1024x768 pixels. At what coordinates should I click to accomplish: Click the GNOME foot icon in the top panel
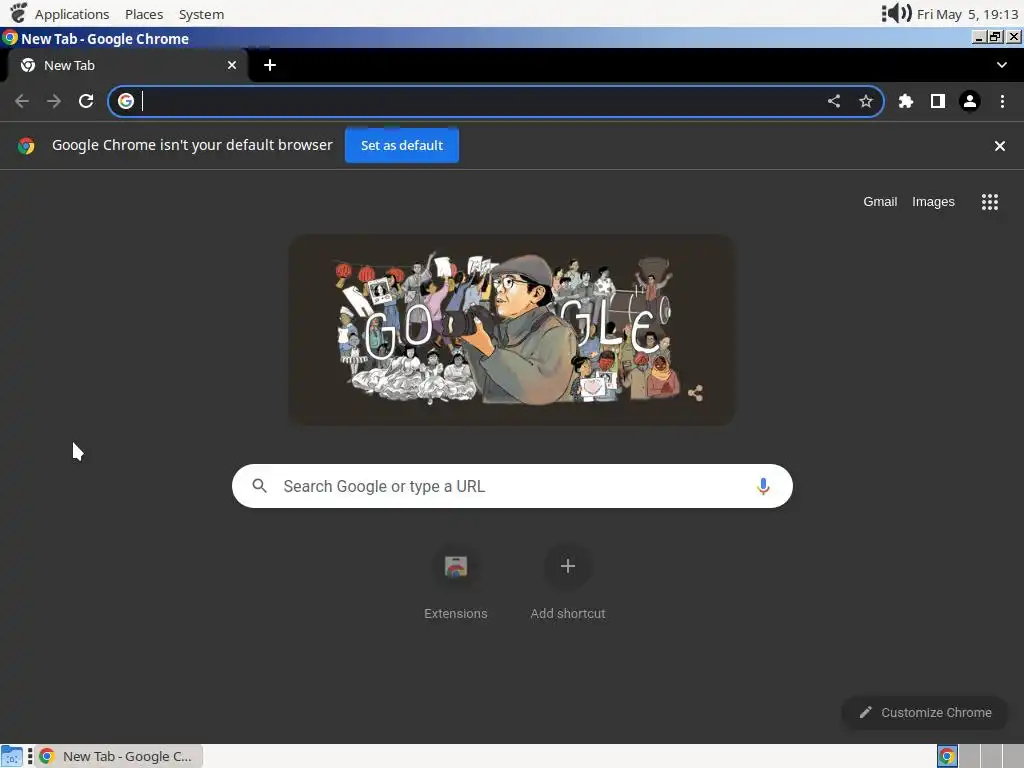[x=18, y=12]
